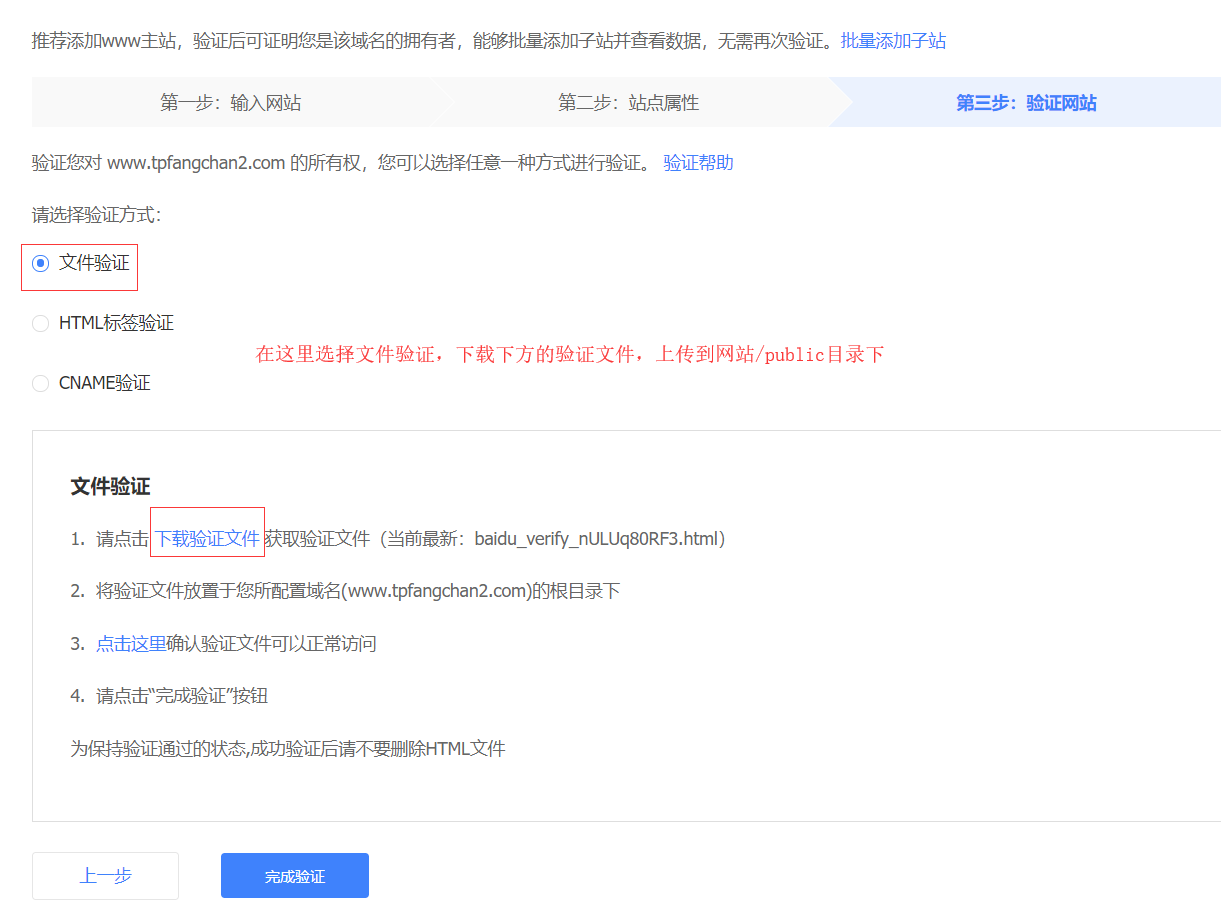Click the 推荐添加www主站 recommendation sentence
1221x918 pixels.
[432, 41]
